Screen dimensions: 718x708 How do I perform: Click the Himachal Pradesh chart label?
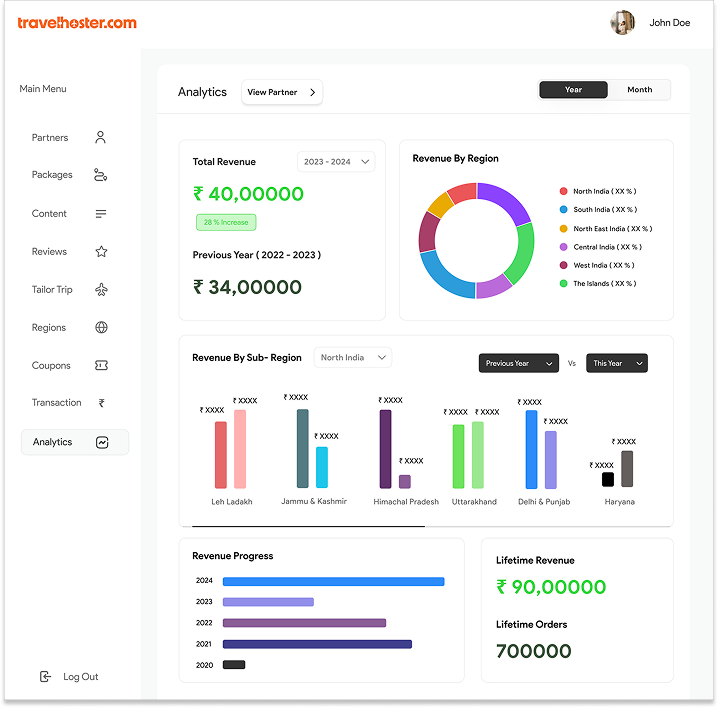406,502
